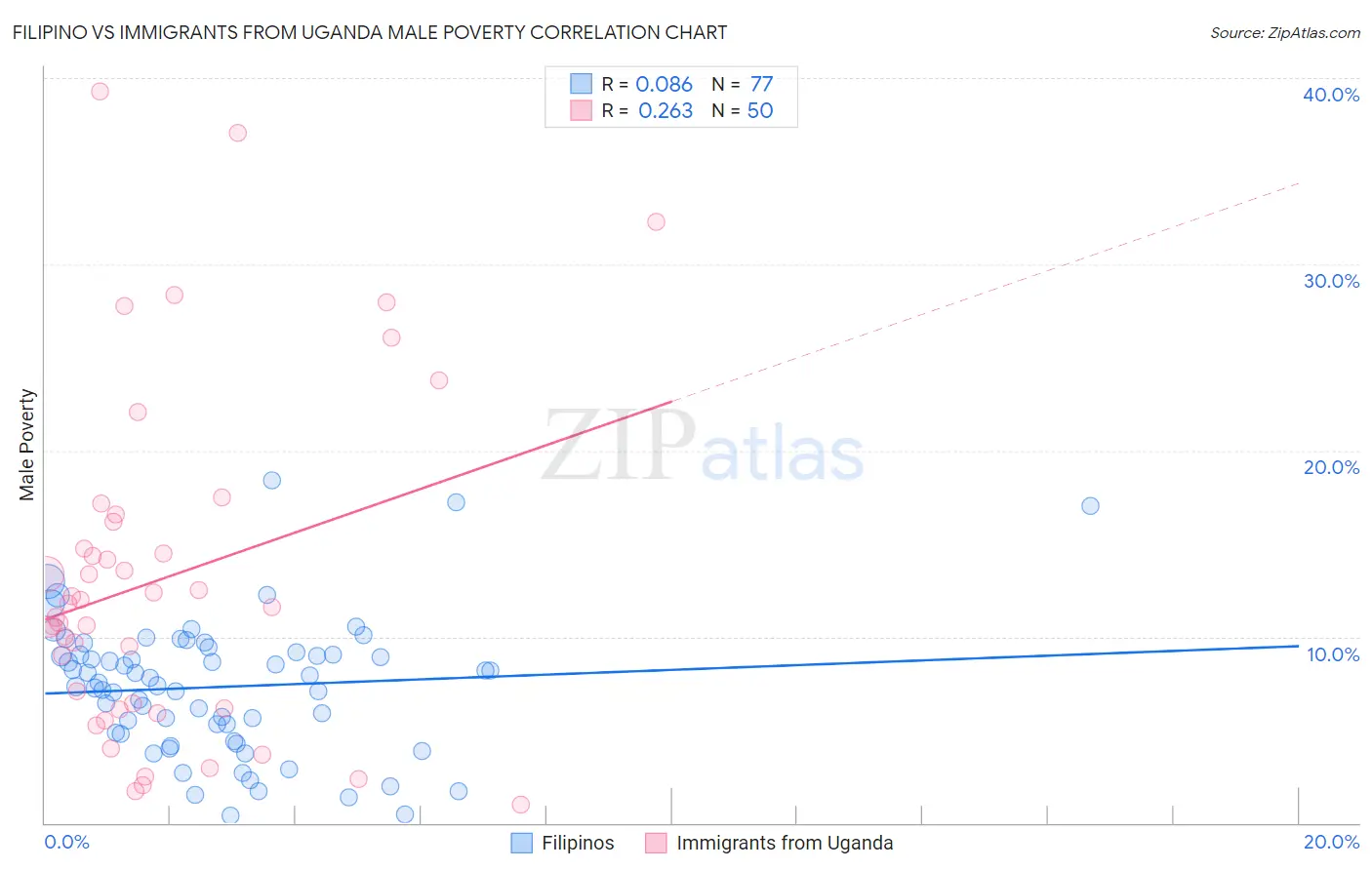Screen dimensions: 1372x870
Task: Click the pink swatch beside R = 0.263
Action: click(x=581, y=110)
